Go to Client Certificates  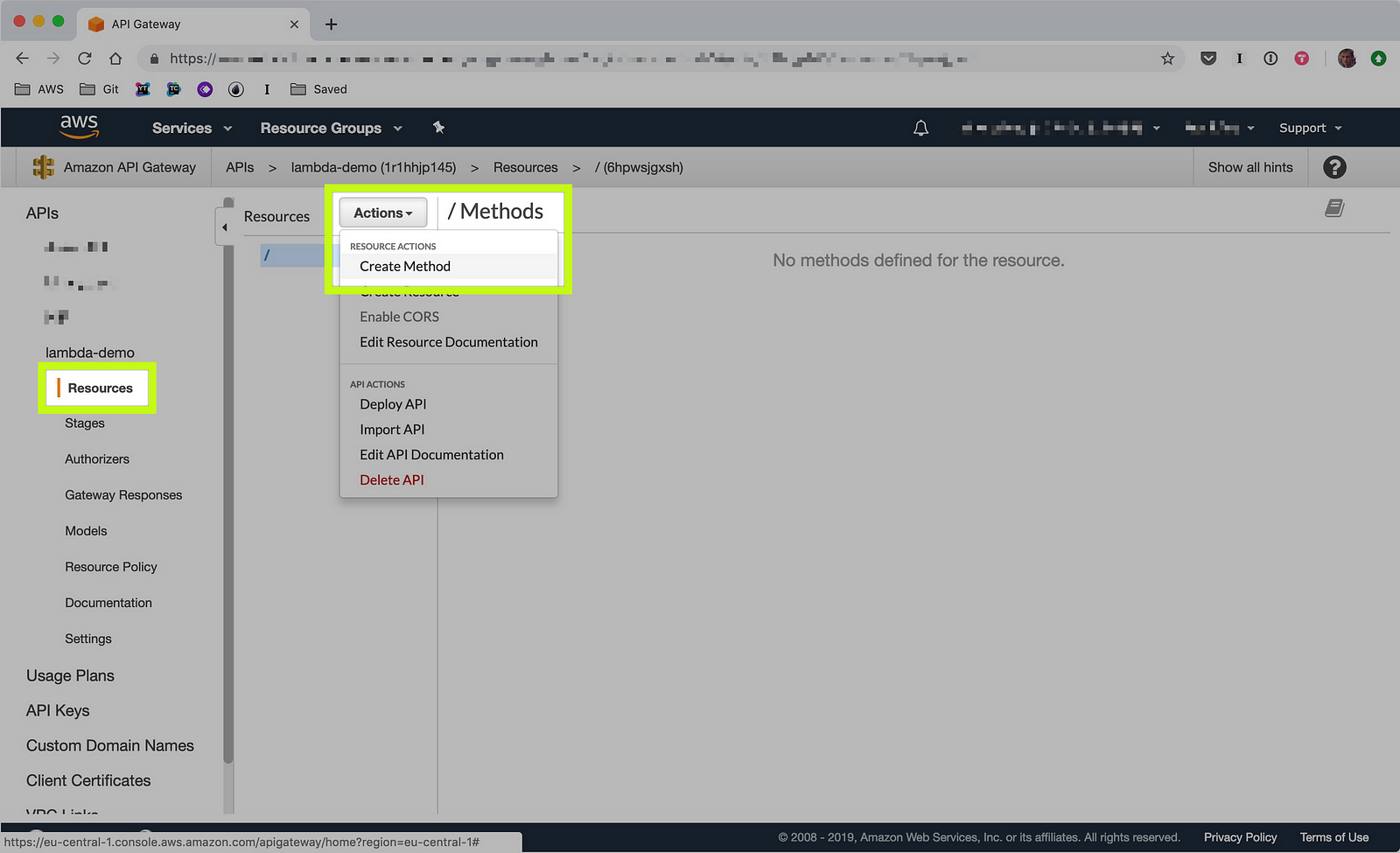coord(88,780)
